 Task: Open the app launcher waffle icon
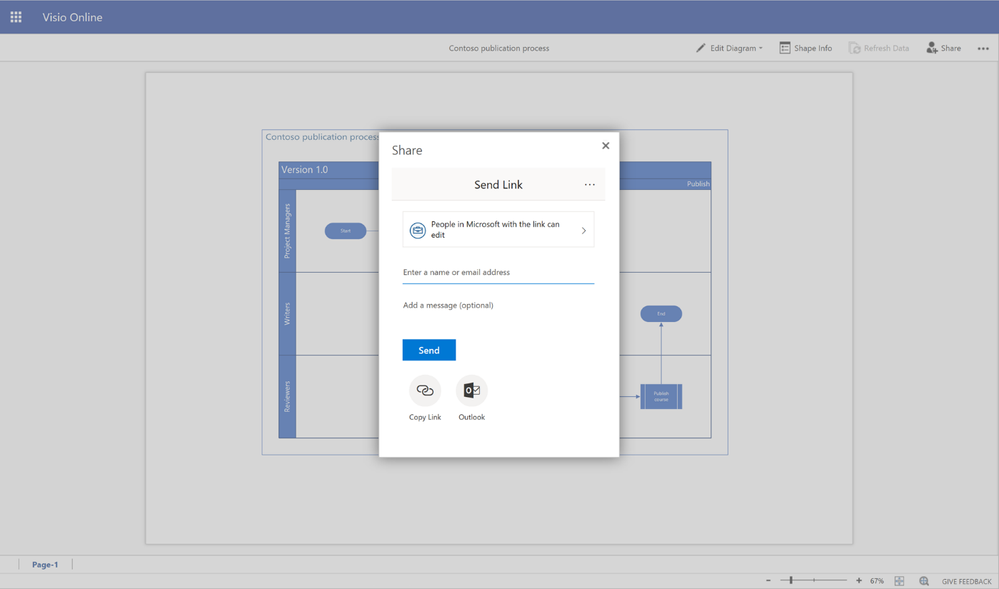tap(16, 17)
